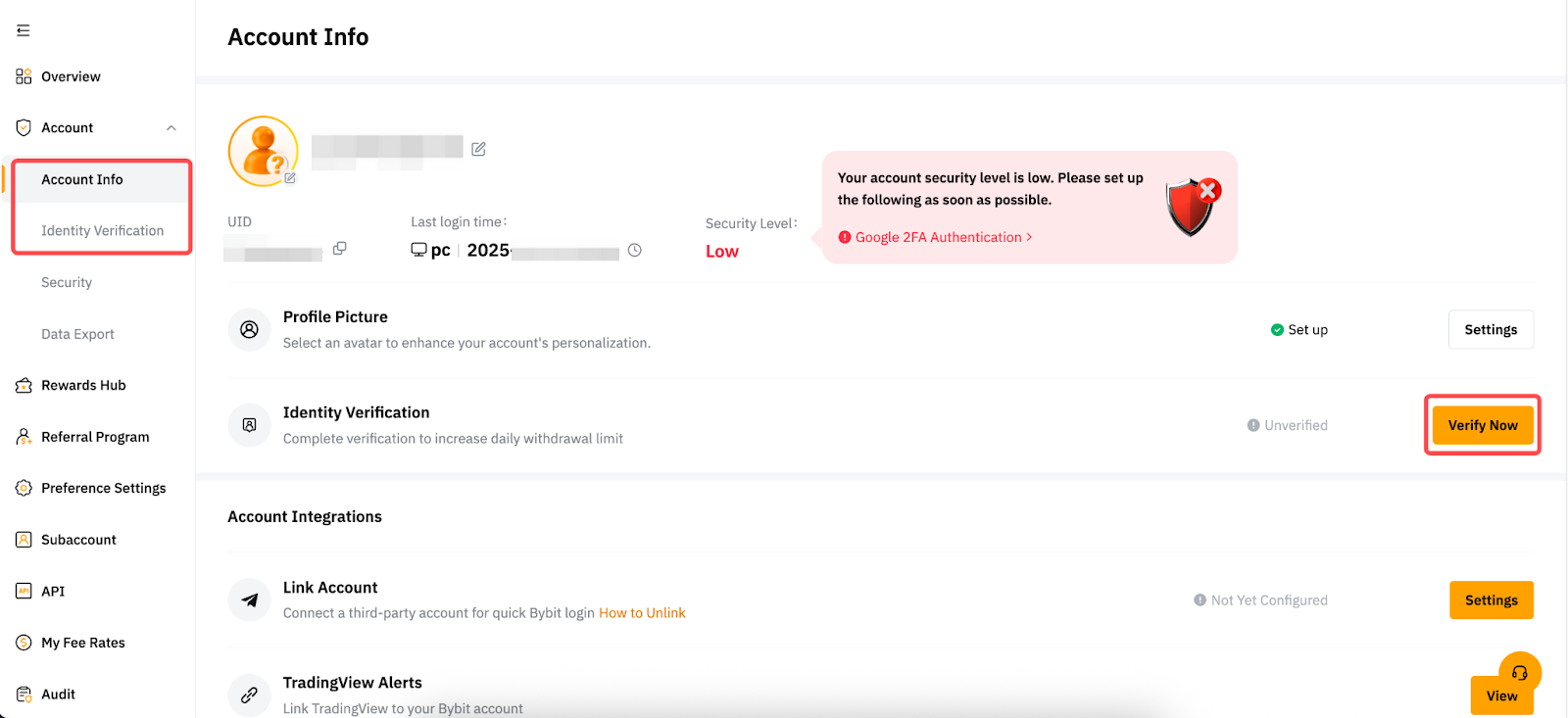
Task: Click the profile avatar picture
Action: pos(263,151)
